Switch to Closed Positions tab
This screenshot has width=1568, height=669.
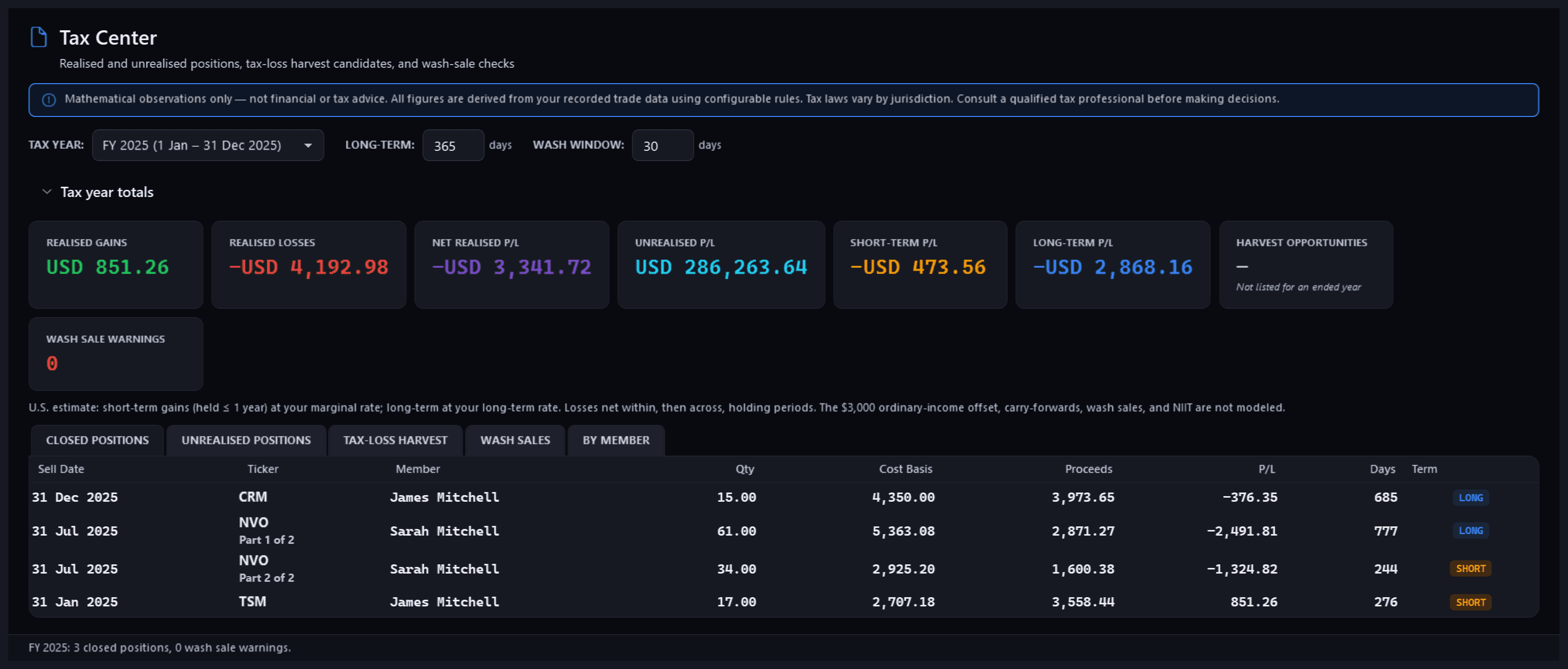click(97, 440)
